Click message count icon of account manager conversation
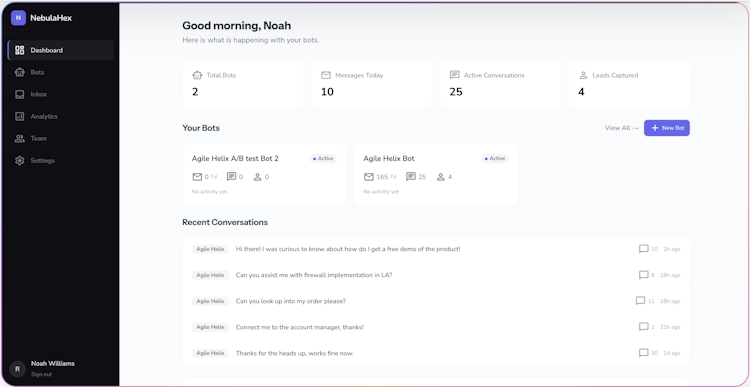Viewport: 750px width, 387px height. click(x=644, y=327)
